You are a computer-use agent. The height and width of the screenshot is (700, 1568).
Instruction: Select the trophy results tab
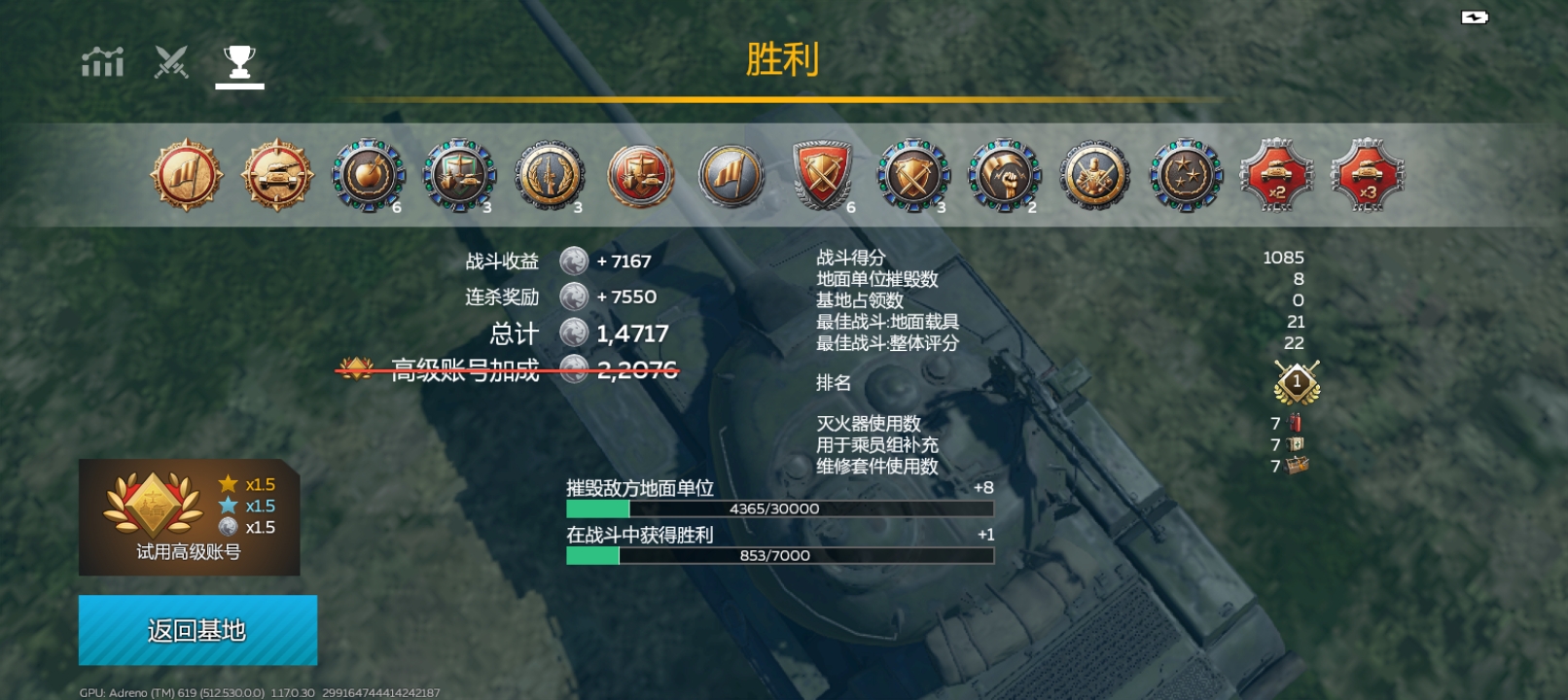tap(239, 63)
